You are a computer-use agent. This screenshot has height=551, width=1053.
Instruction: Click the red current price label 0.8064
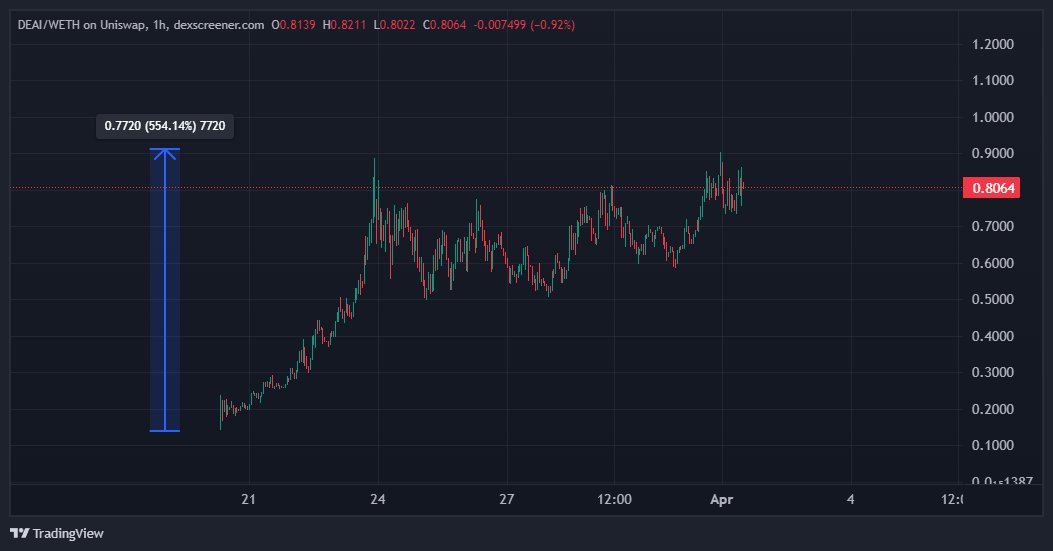pyautogui.click(x=991, y=187)
